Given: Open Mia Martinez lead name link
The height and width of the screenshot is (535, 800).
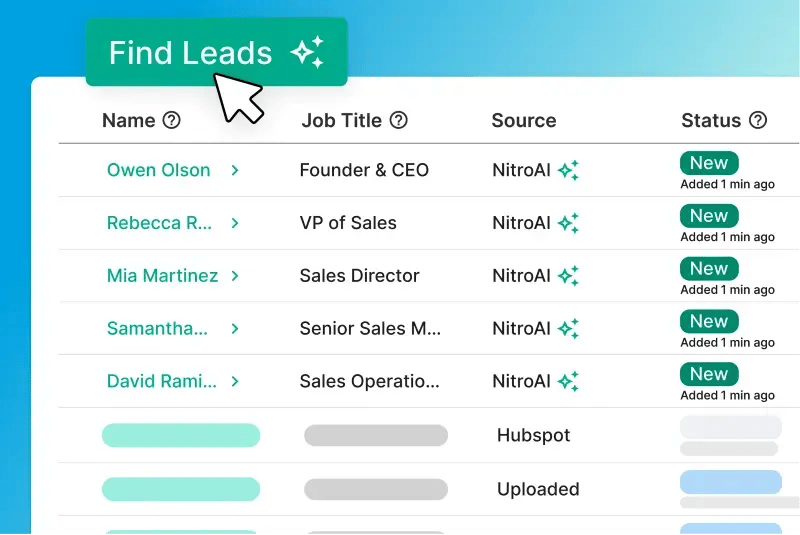Looking at the screenshot, I should click(162, 275).
